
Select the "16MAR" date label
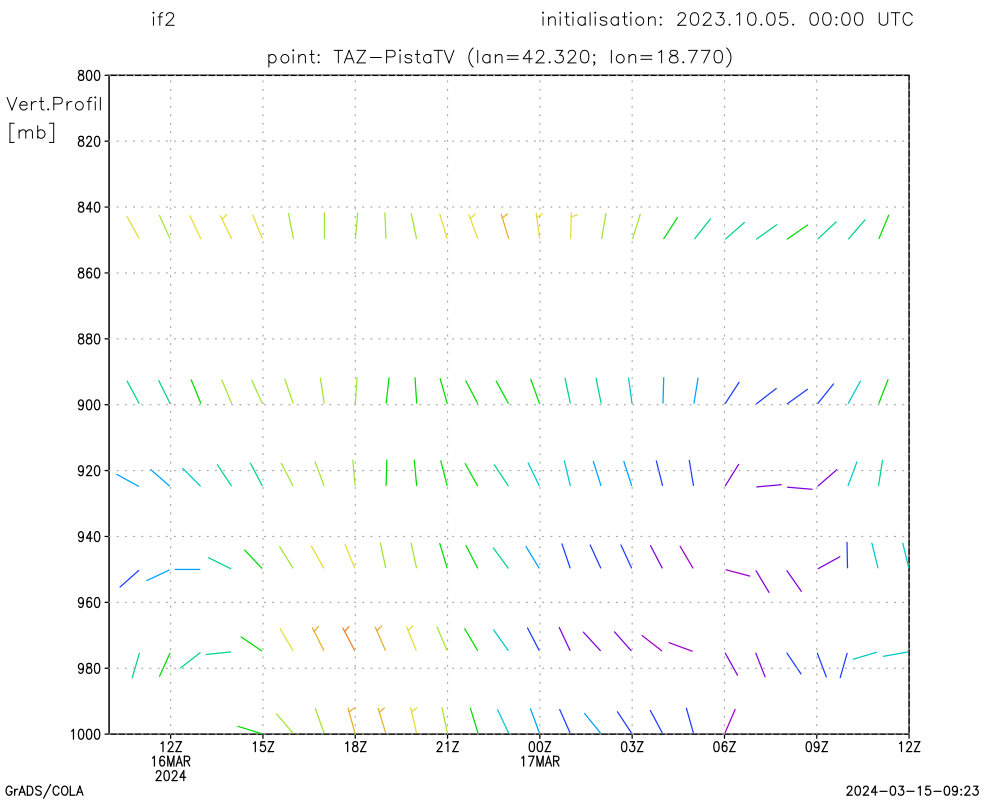point(170,762)
